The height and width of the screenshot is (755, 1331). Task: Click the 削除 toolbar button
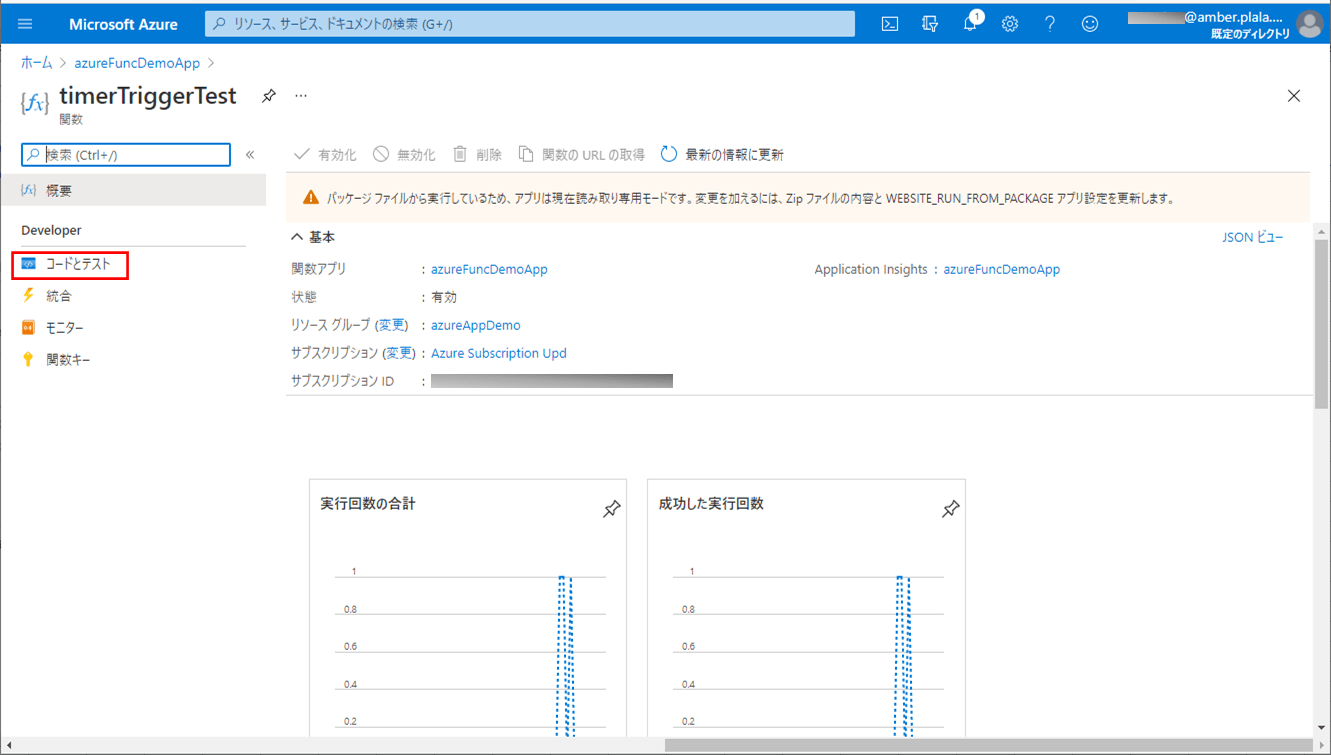(x=477, y=155)
